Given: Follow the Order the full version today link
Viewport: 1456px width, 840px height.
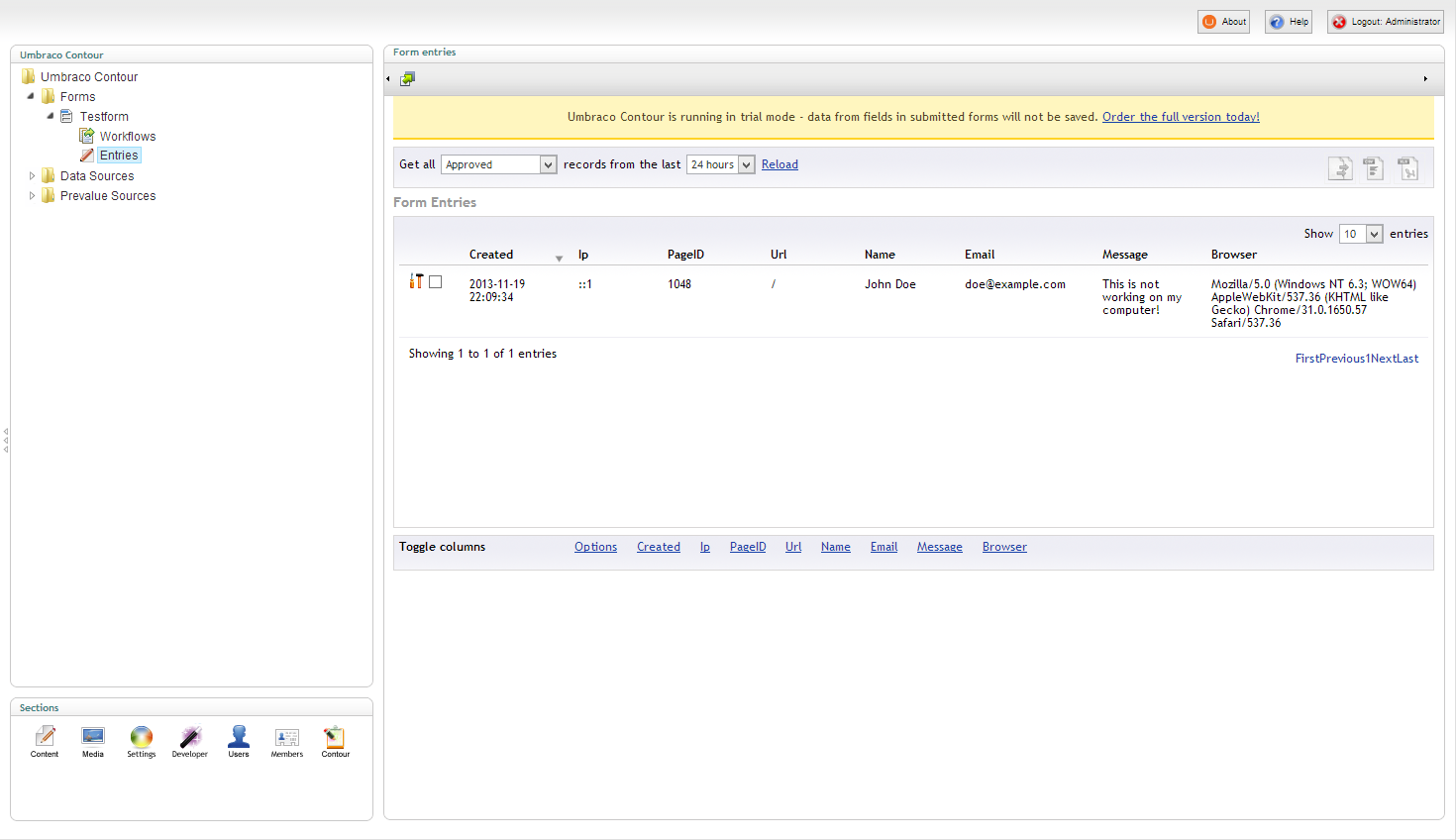Looking at the screenshot, I should (1181, 117).
